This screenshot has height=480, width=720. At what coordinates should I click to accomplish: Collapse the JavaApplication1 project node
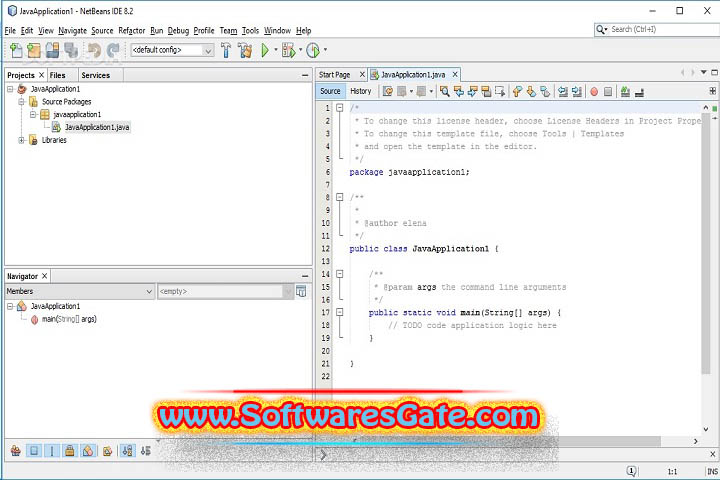pos(10,89)
